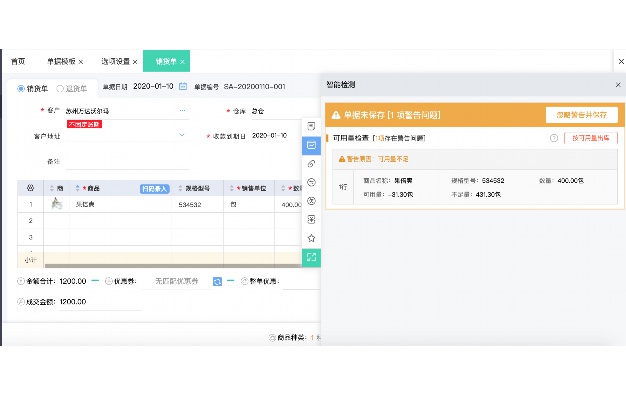
Task: Click the highlighted blue chart icon in side toolbar
Action: pyautogui.click(x=311, y=145)
